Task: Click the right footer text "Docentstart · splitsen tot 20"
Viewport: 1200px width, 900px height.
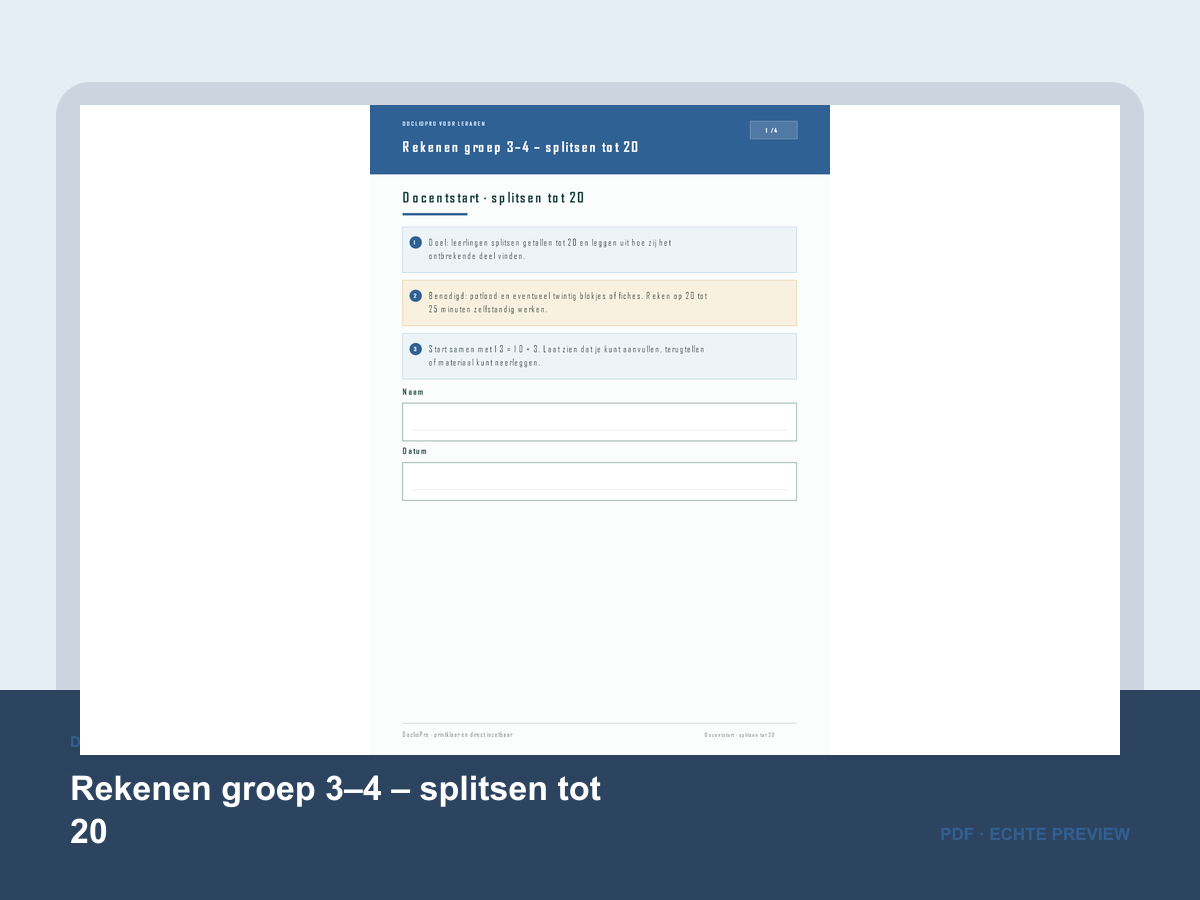Action: click(739, 735)
